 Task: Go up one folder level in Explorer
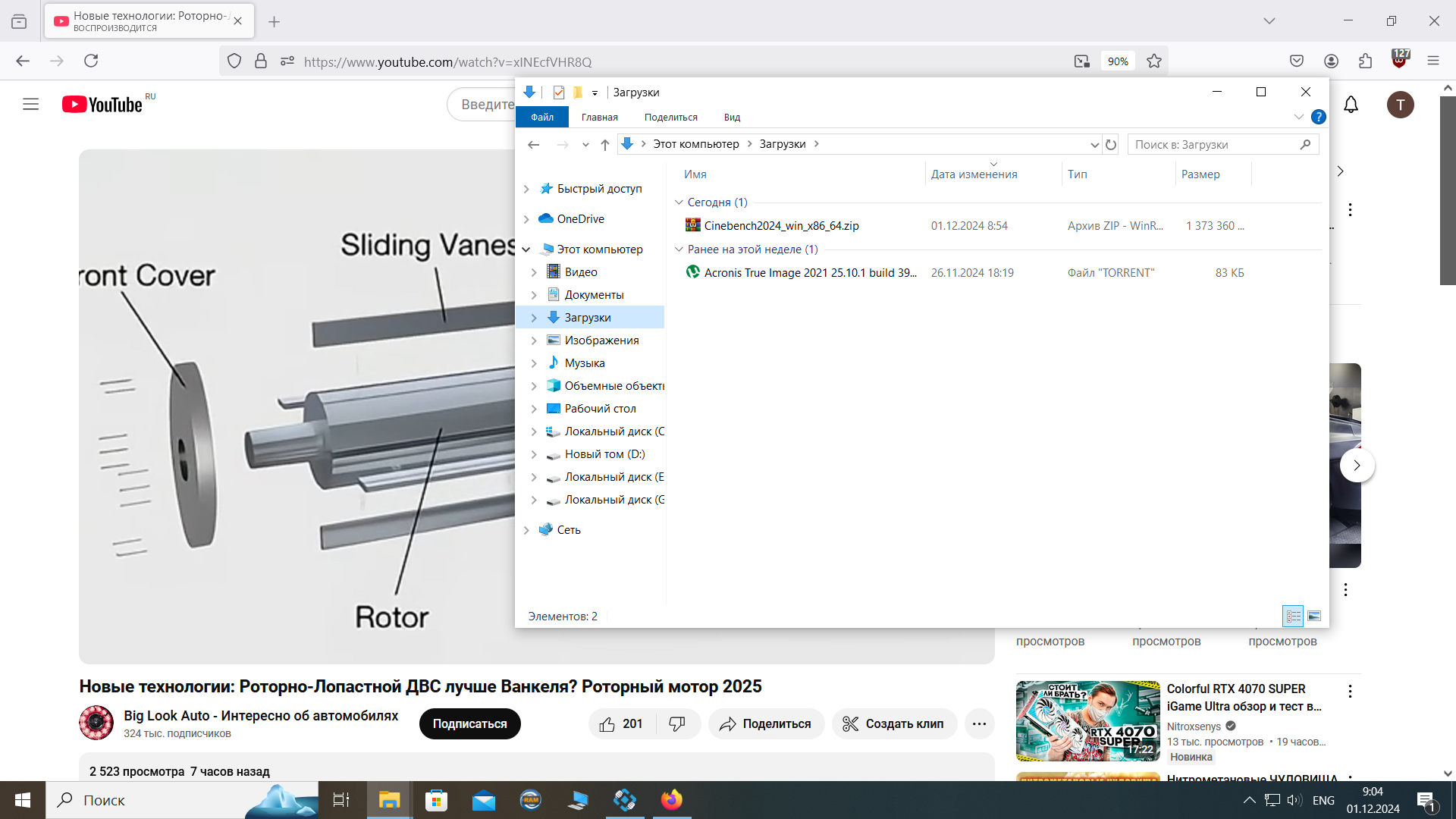pos(604,144)
